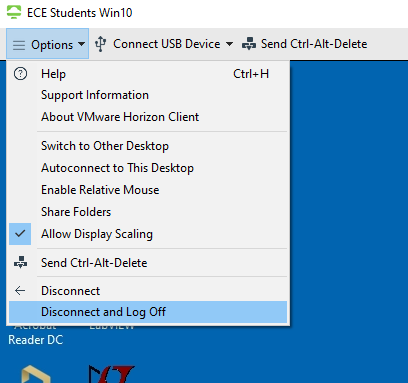Click the question mark Help icon
Viewport: 408px width, 383px height.
pyautogui.click(x=20, y=74)
